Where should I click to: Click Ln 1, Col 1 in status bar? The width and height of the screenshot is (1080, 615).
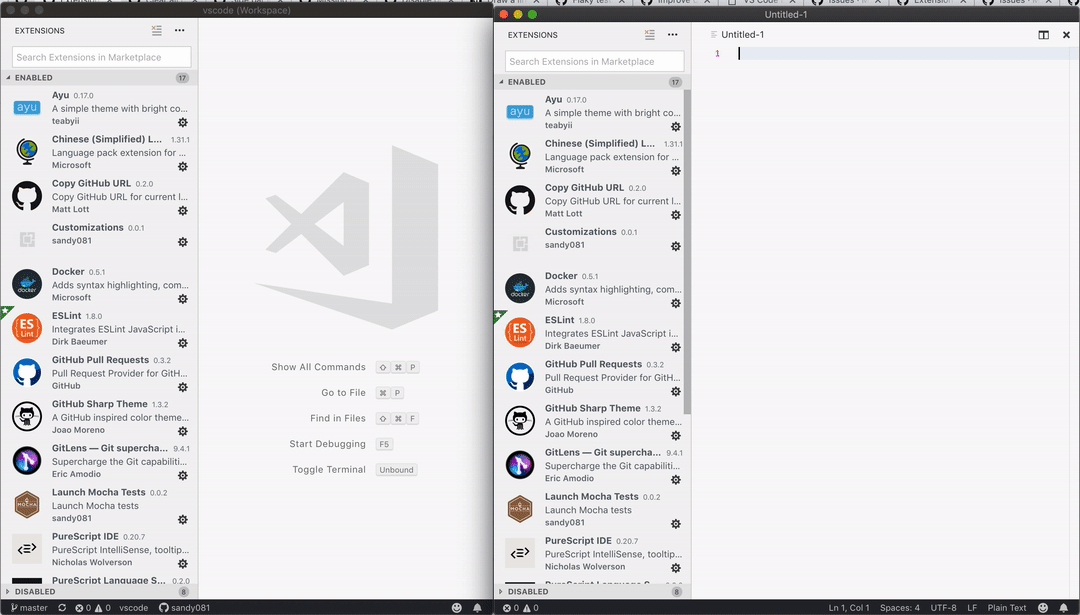tap(849, 607)
